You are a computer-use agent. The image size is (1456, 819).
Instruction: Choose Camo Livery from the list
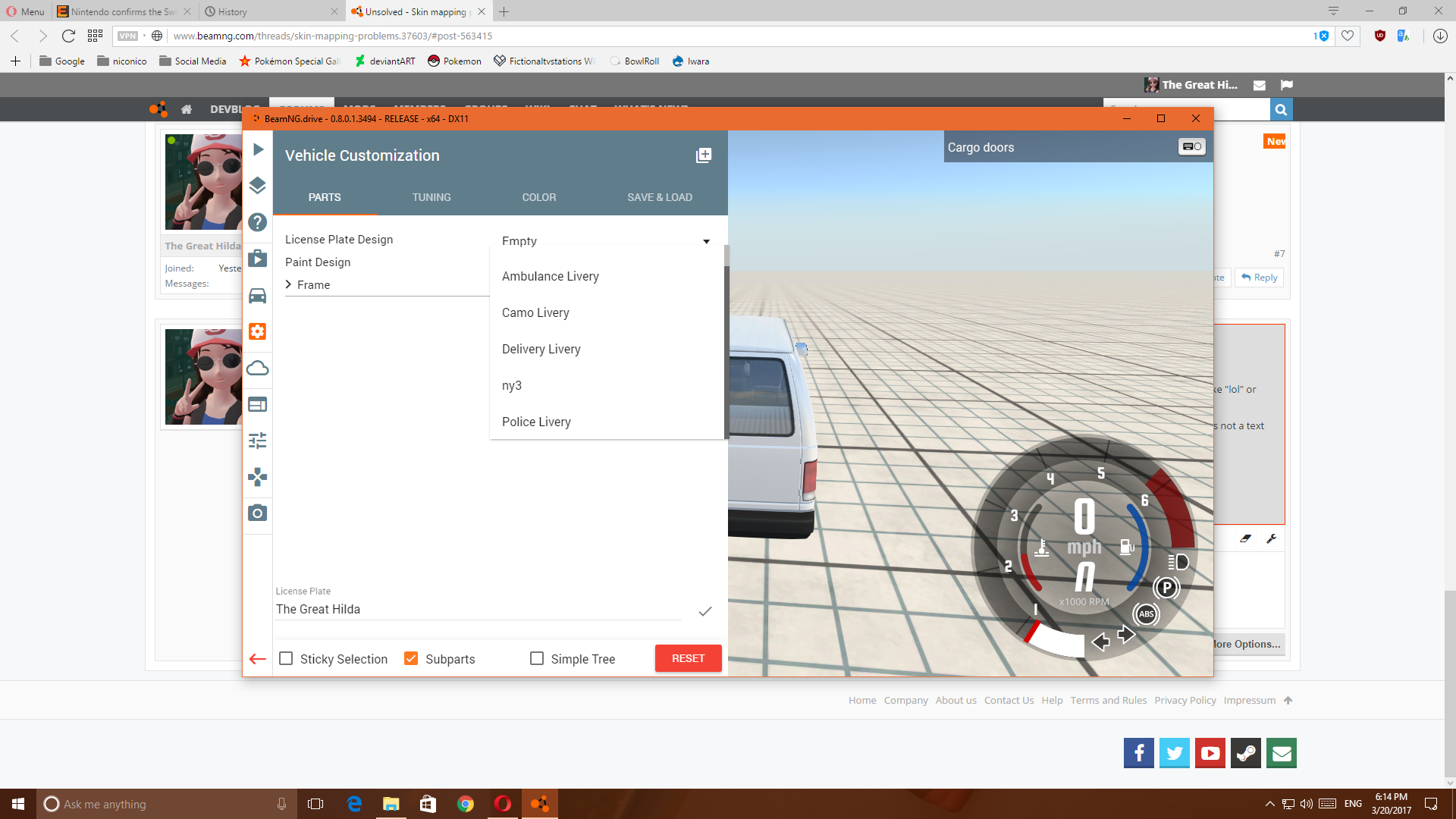click(607, 313)
